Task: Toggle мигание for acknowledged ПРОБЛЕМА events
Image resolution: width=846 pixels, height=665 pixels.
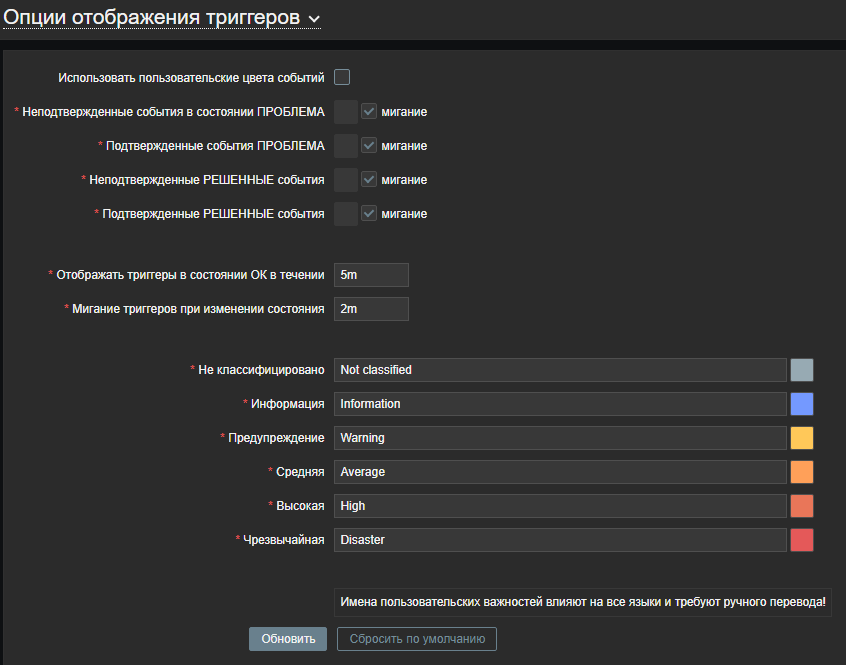Action: (x=369, y=146)
